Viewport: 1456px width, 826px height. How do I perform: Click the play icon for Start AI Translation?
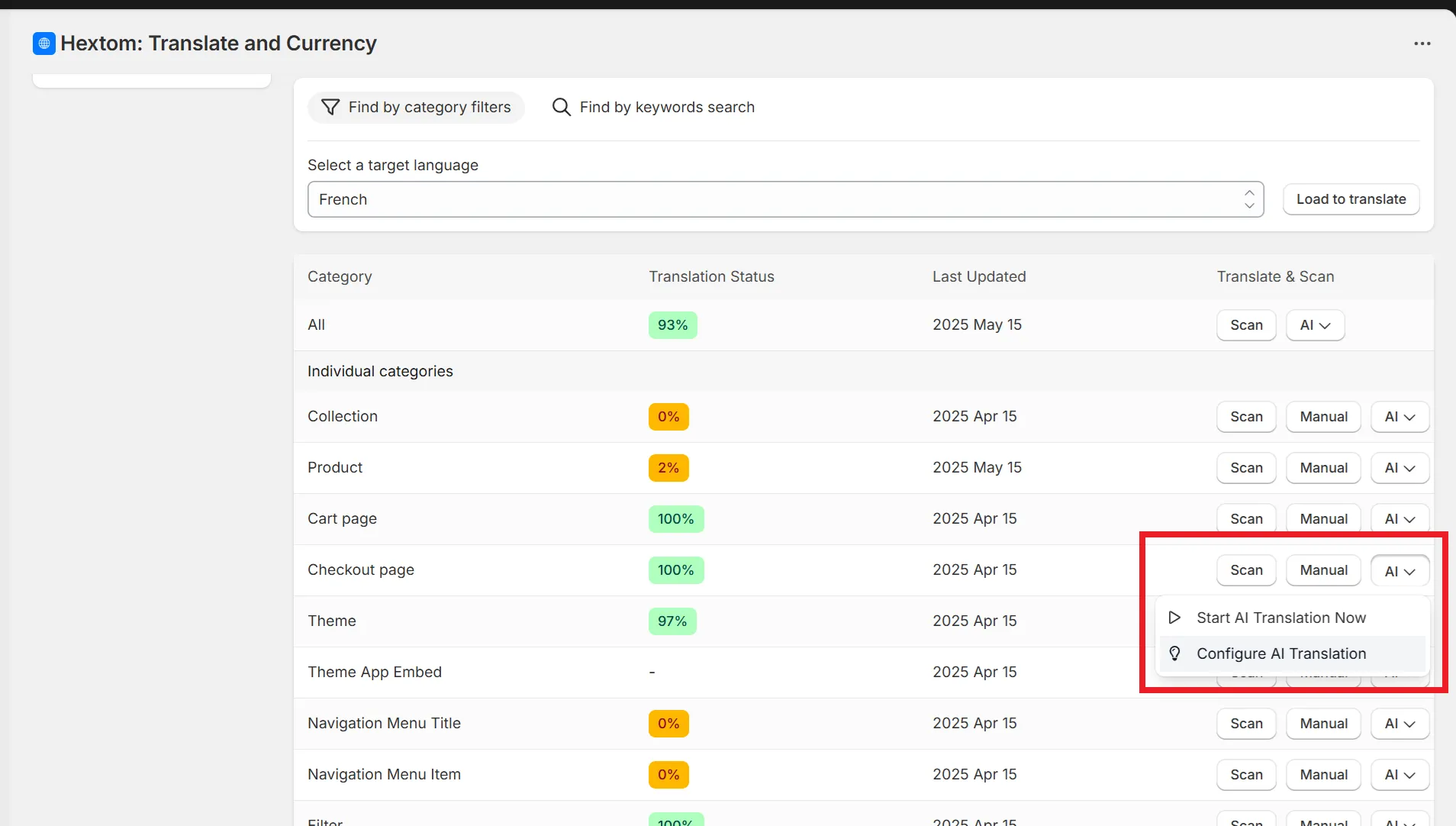(x=1175, y=618)
